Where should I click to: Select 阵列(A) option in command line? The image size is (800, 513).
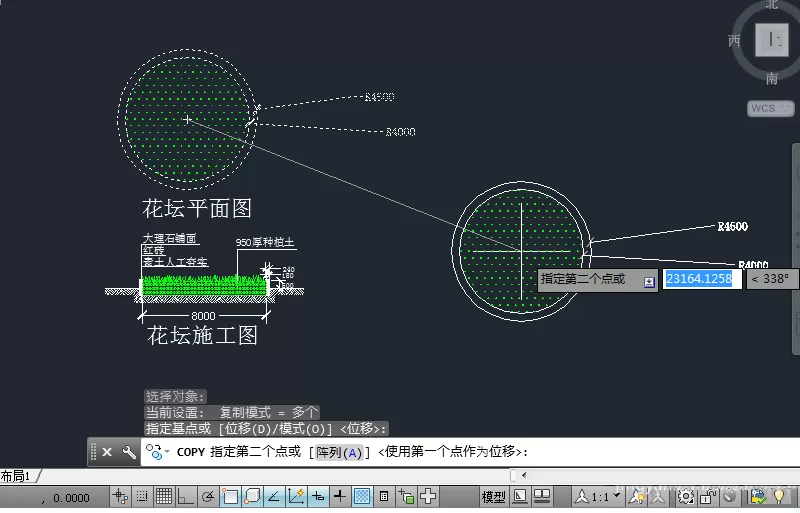pos(339,452)
